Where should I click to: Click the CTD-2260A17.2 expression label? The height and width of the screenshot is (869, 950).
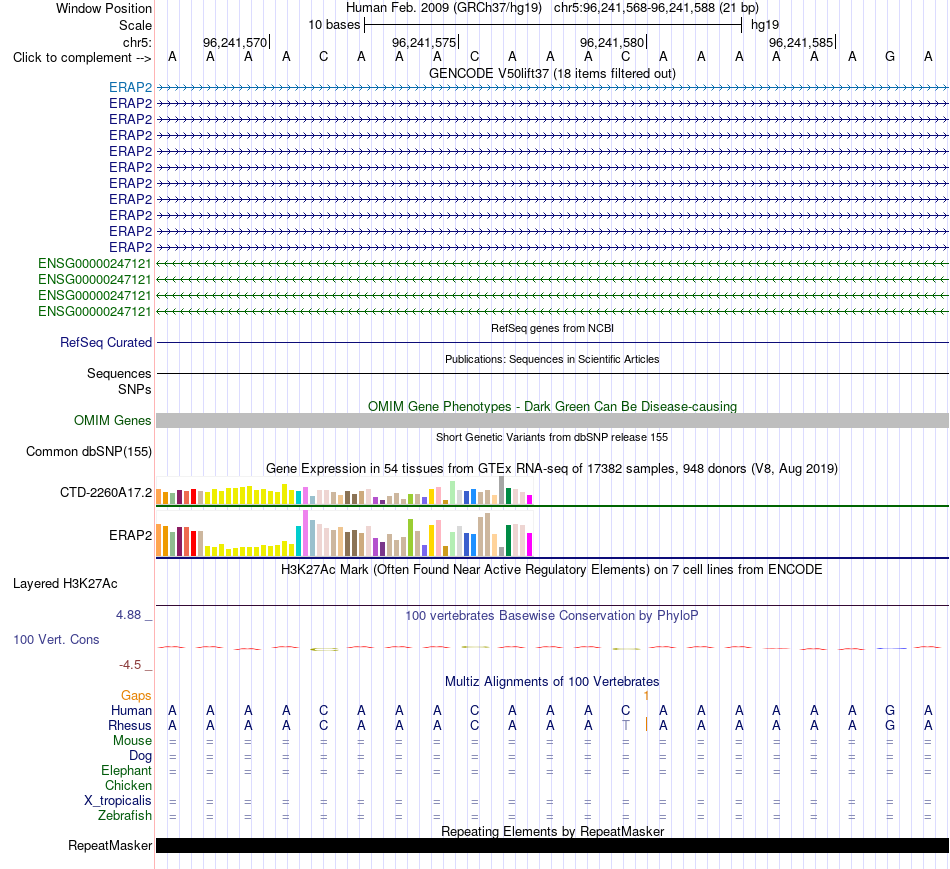(106, 493)
